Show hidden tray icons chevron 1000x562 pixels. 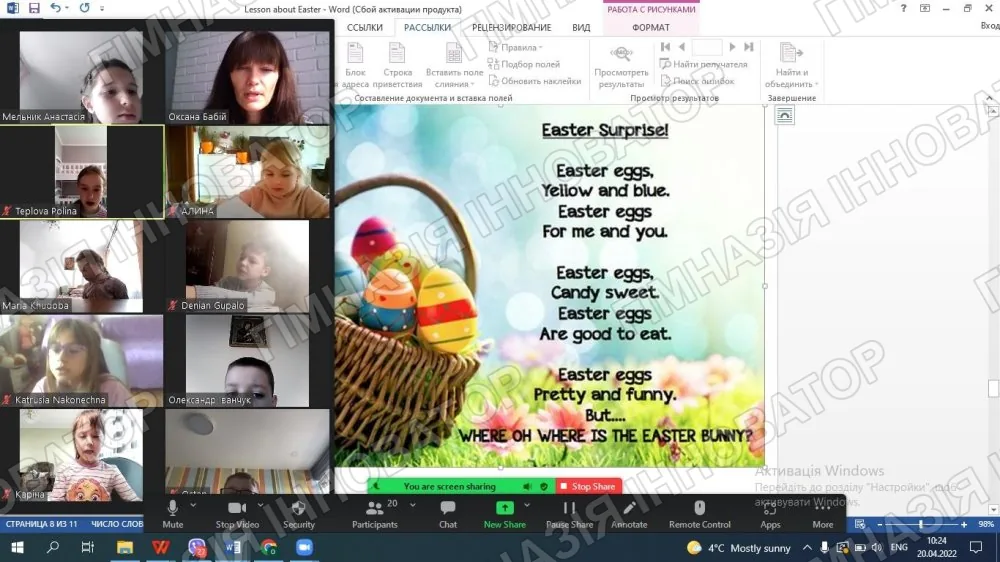tap(807, 547)
